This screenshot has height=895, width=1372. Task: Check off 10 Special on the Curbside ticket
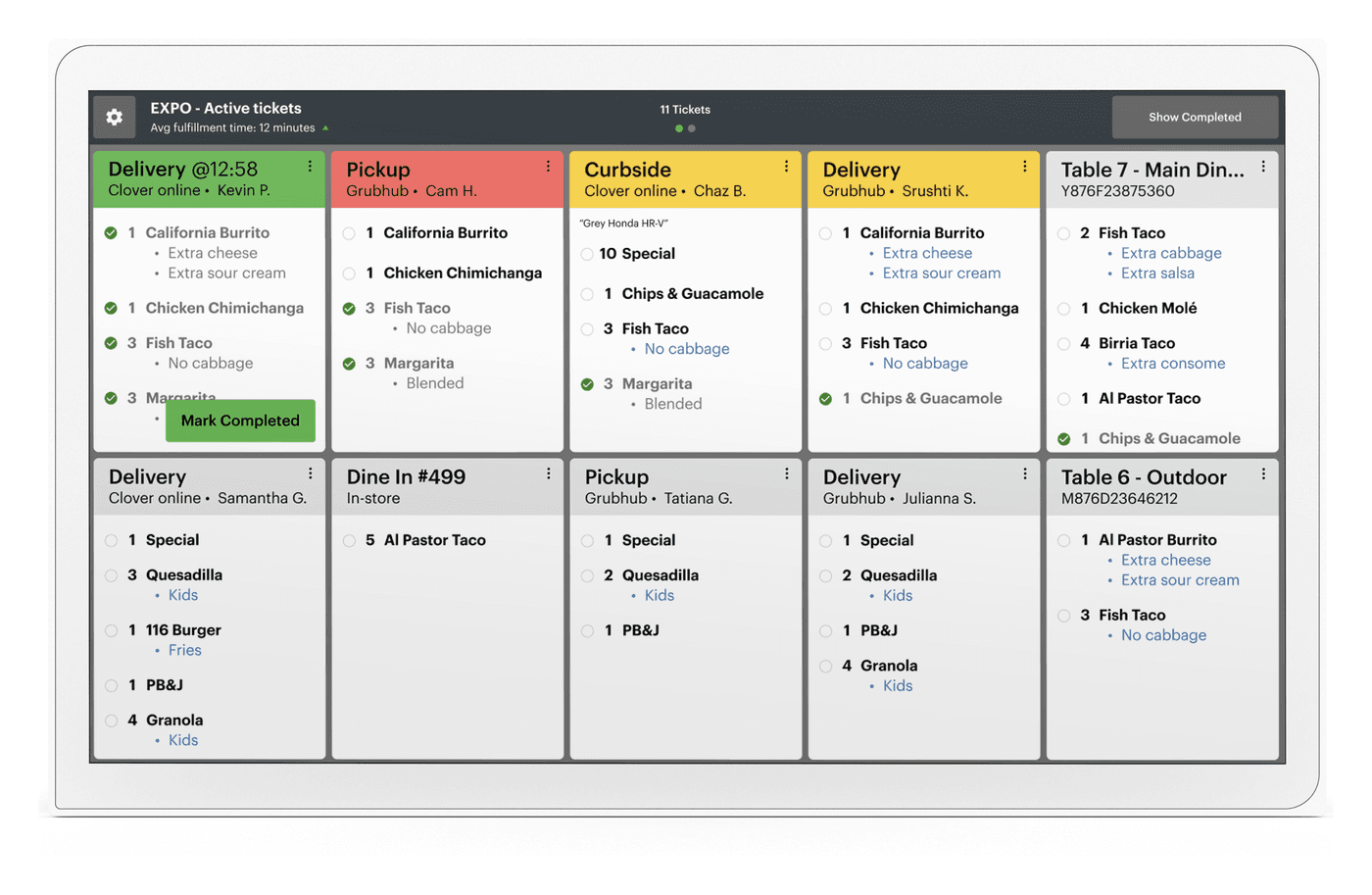pyautogui.click(x=587, y=254)
